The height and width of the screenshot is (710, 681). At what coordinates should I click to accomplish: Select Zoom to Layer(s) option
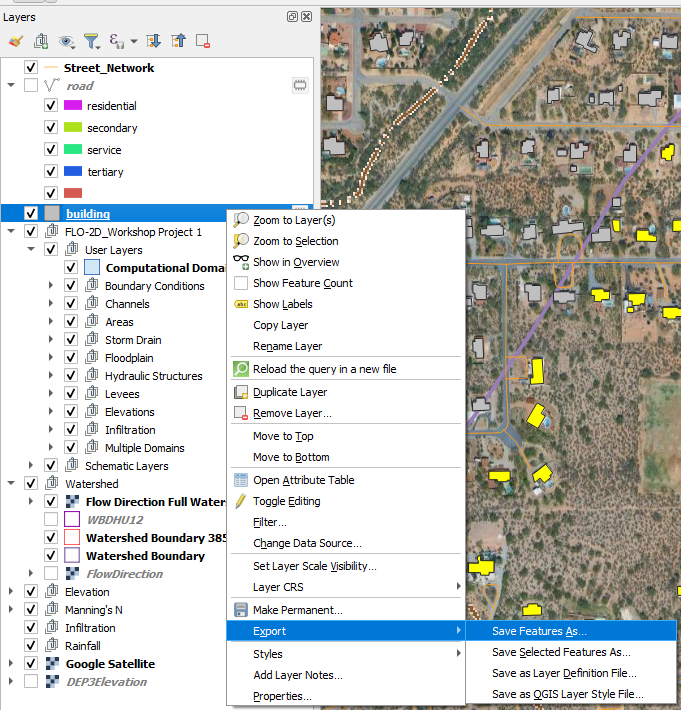coord(294,220)
